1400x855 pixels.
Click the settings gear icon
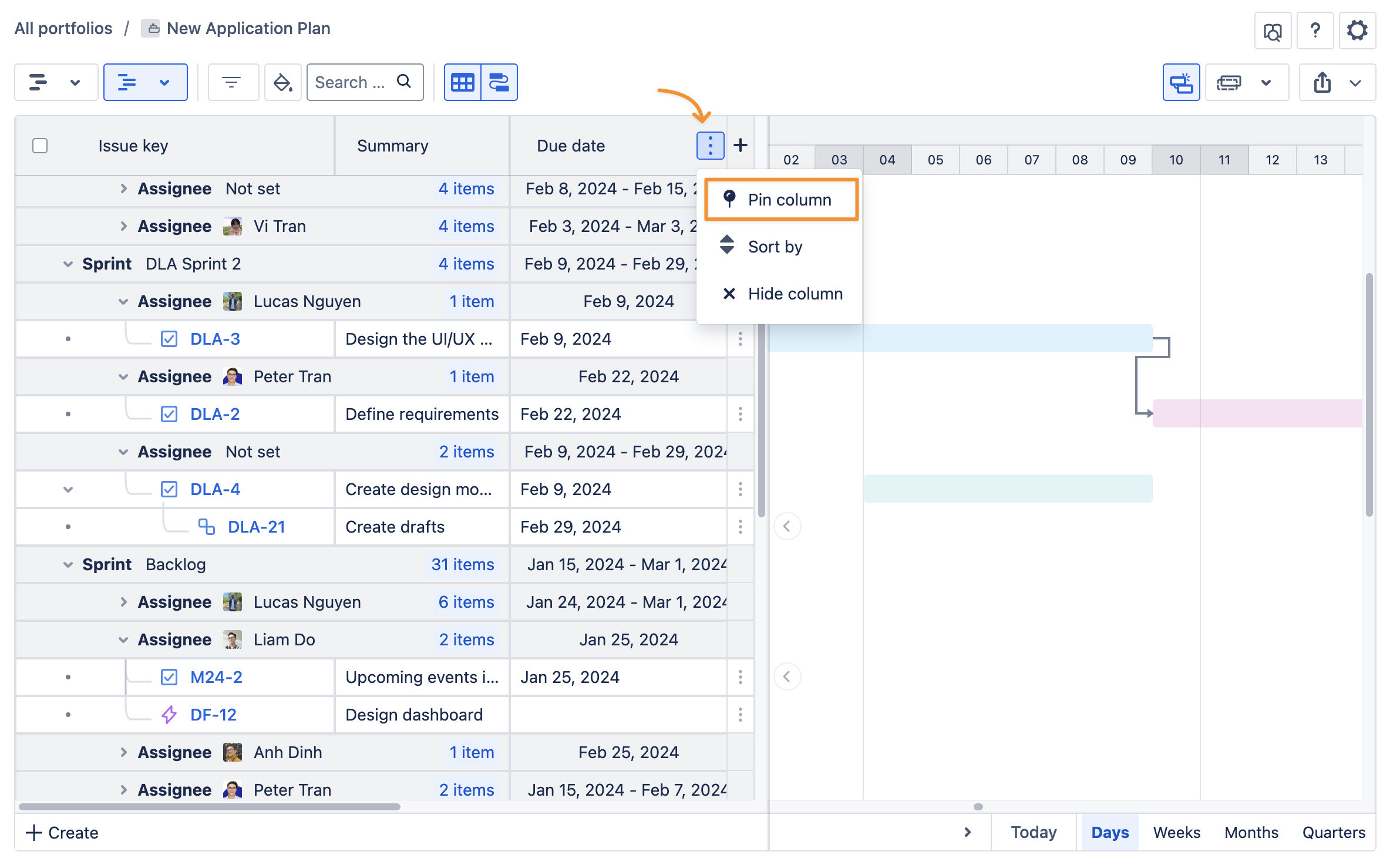(x=1357, y=31)
